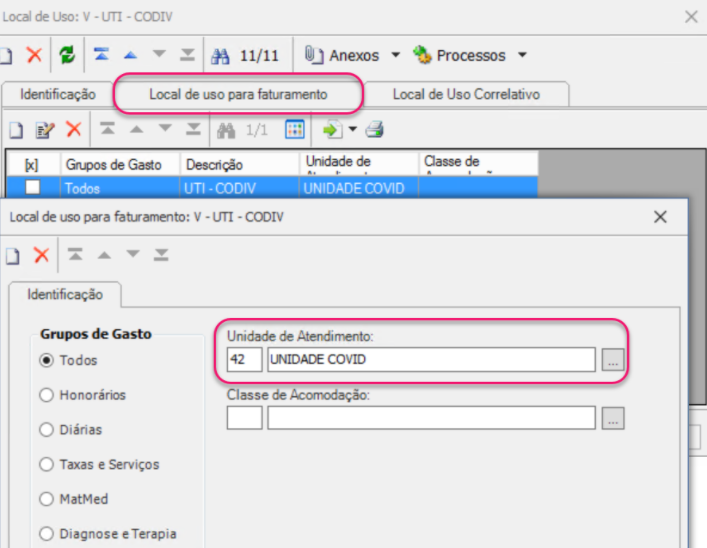
Task: Go to previous record, blue up arrow
Action: pos(130,55)
